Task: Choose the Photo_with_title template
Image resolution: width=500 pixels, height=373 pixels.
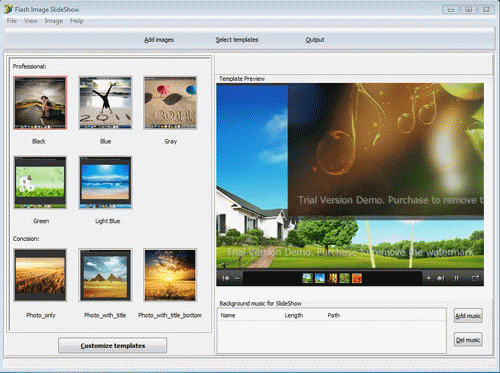Action: pos(105,275)
